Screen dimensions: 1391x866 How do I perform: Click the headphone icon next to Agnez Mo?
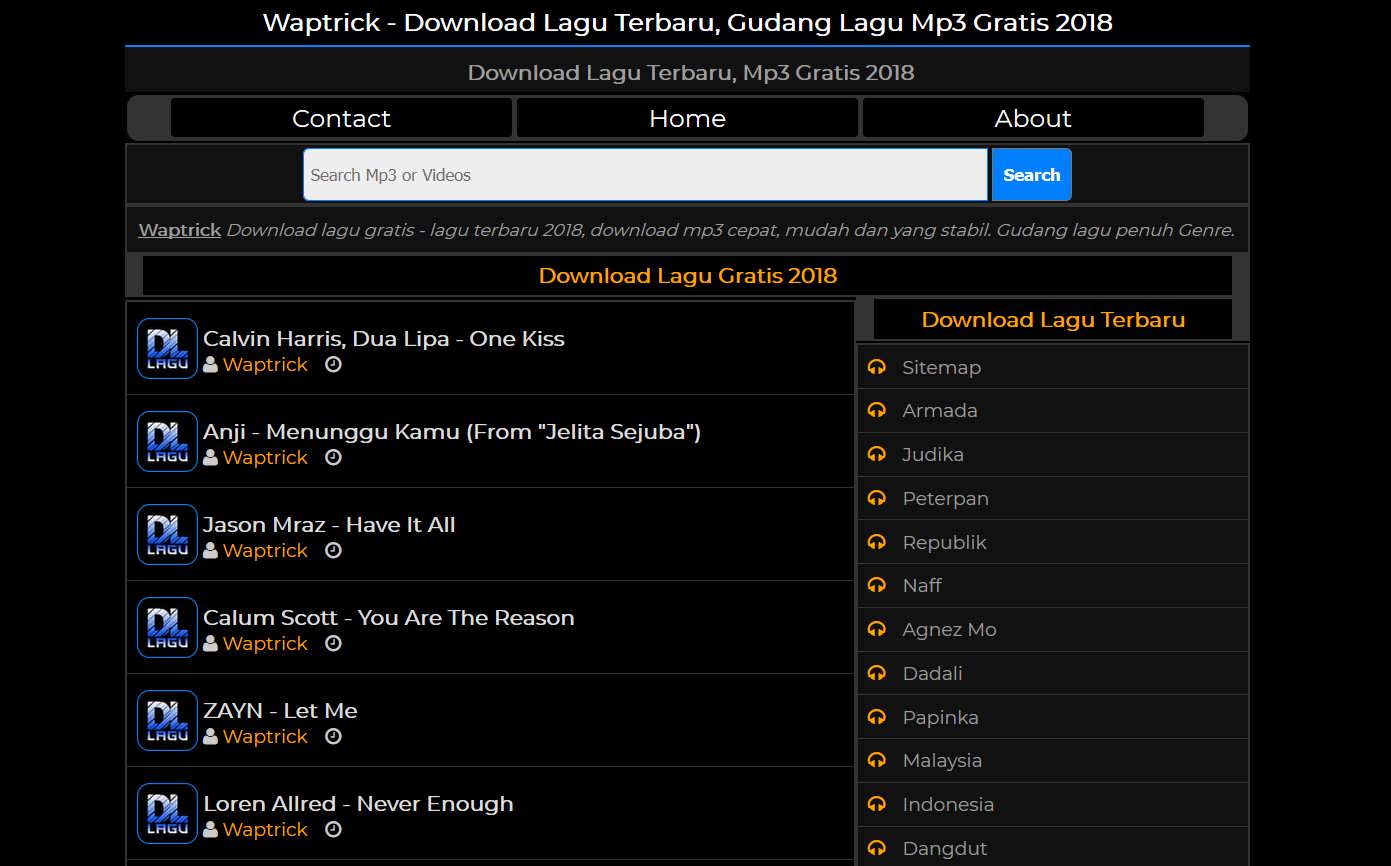pyautogui.click(x=877, y=629)
